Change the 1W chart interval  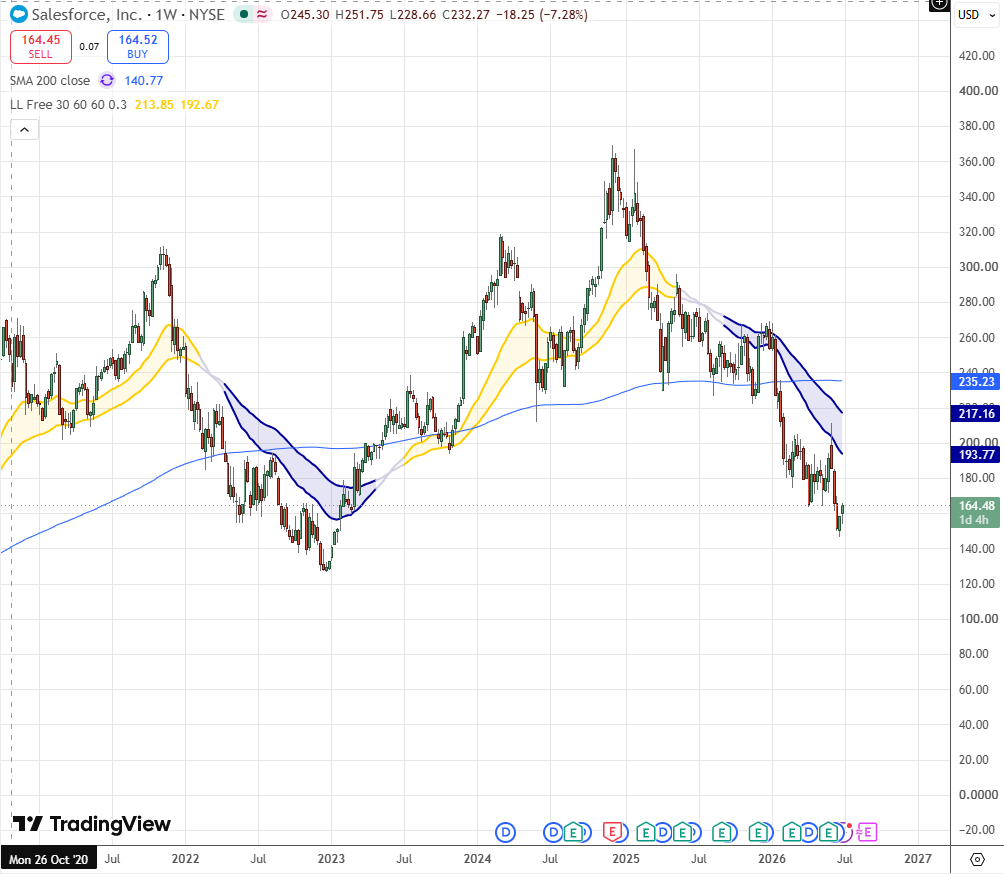(x=166, y=14)
